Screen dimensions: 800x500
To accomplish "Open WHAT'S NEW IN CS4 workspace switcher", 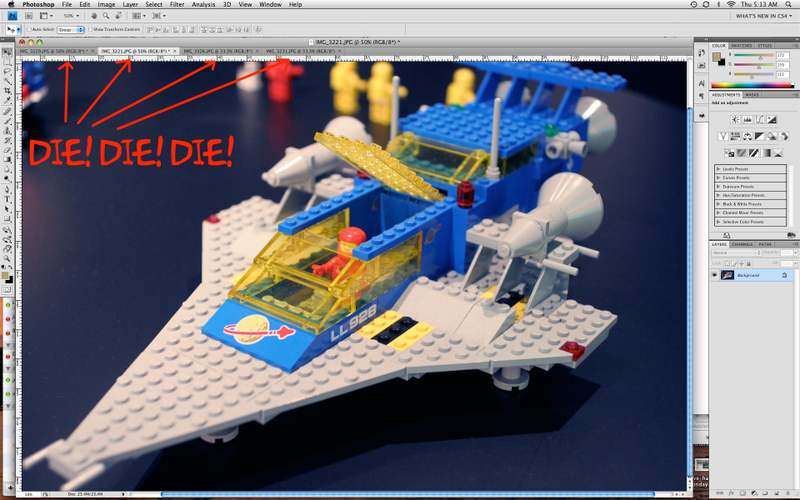I will (x=764, y=16).
